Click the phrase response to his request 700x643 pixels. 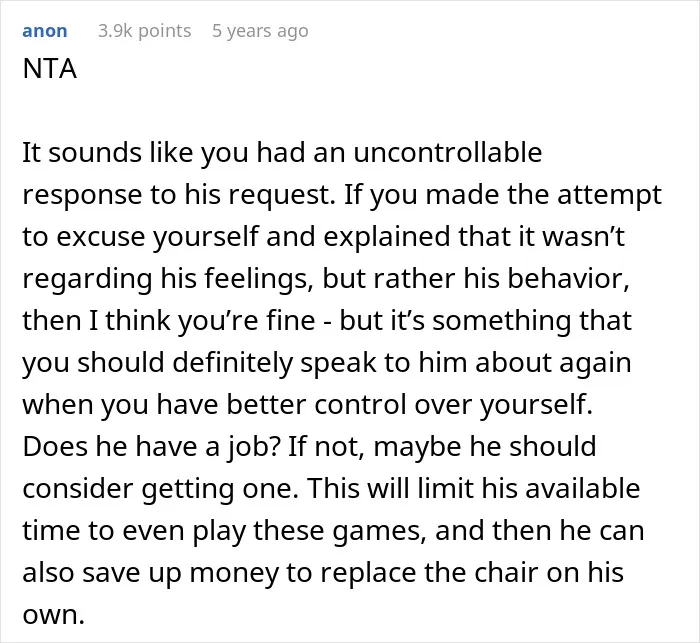coord(179,195)
